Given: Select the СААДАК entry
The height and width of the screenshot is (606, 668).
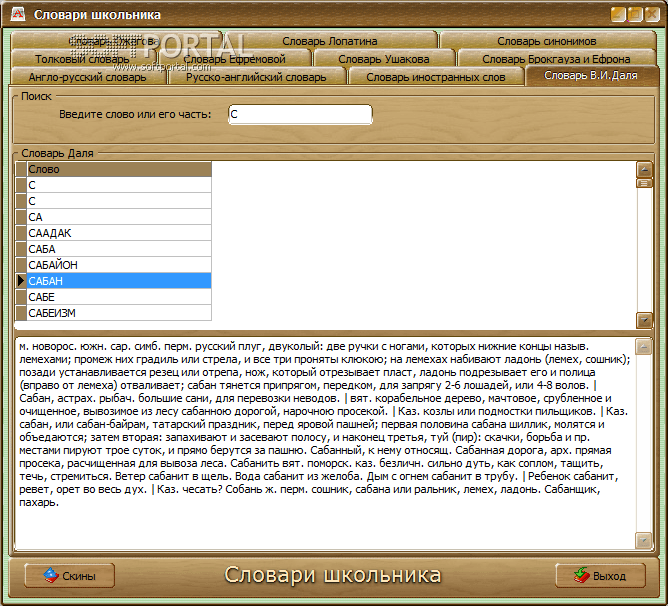Looking at the screenshot, I should pyautogui.click(x=119, y=233).
